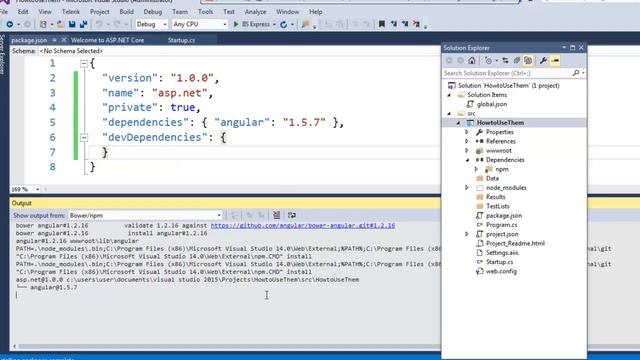This screenshot has width=640, height=360.
Task: Click the Clear All output icon
Action: pyautogui.click(x=276, y=215)
